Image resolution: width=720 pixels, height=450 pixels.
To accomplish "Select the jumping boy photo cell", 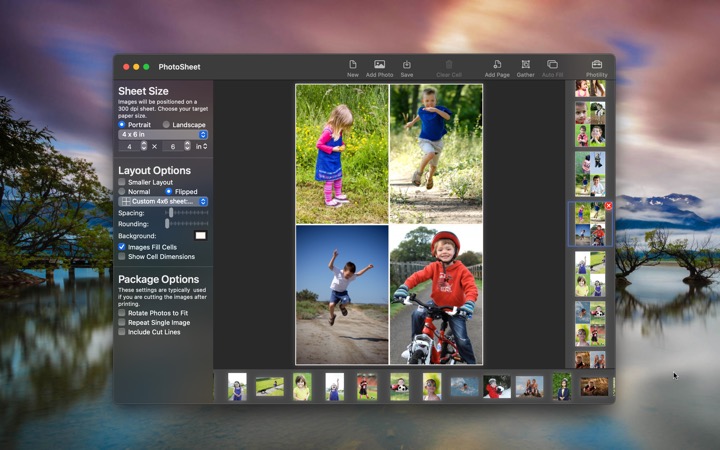I will pos(342,294).
